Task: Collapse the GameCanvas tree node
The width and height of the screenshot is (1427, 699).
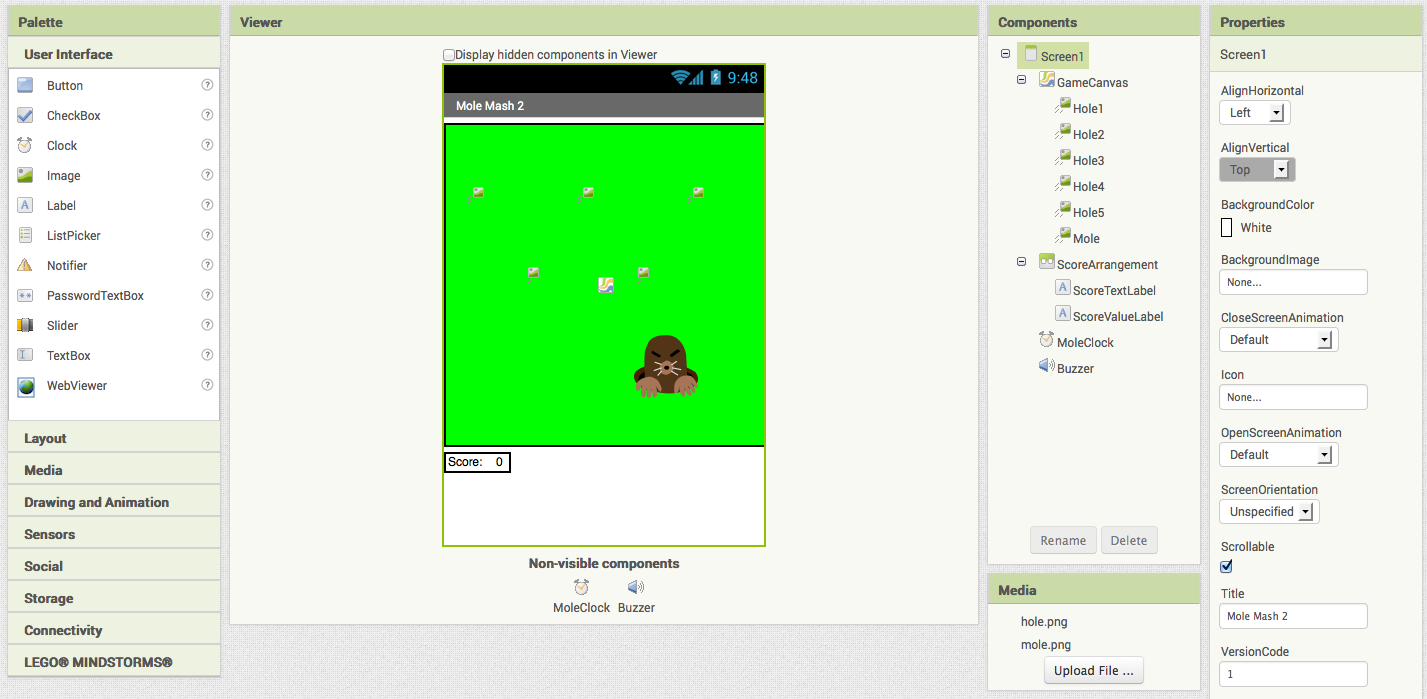Action: pyautogui.click(x=1021, y=79)
